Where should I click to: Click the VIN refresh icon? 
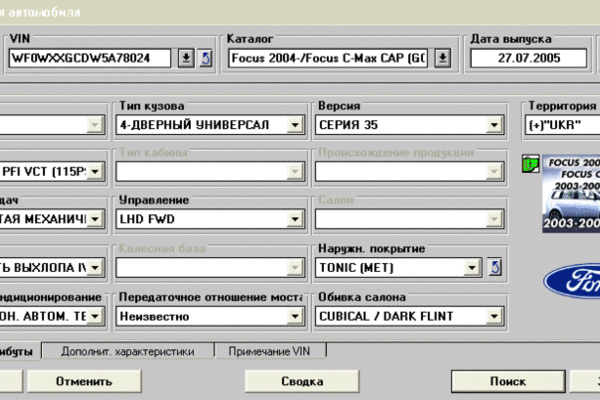click(x=206, y=58)
